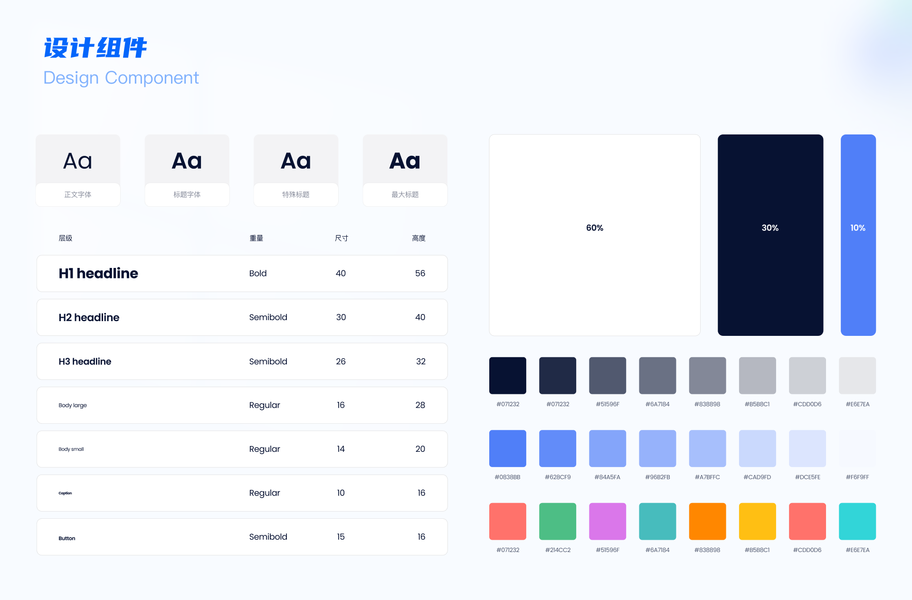The image size is (912, 600).
Task: Click the darkest navy swatch in the neutral row
Action: click(x=507, y=376)
